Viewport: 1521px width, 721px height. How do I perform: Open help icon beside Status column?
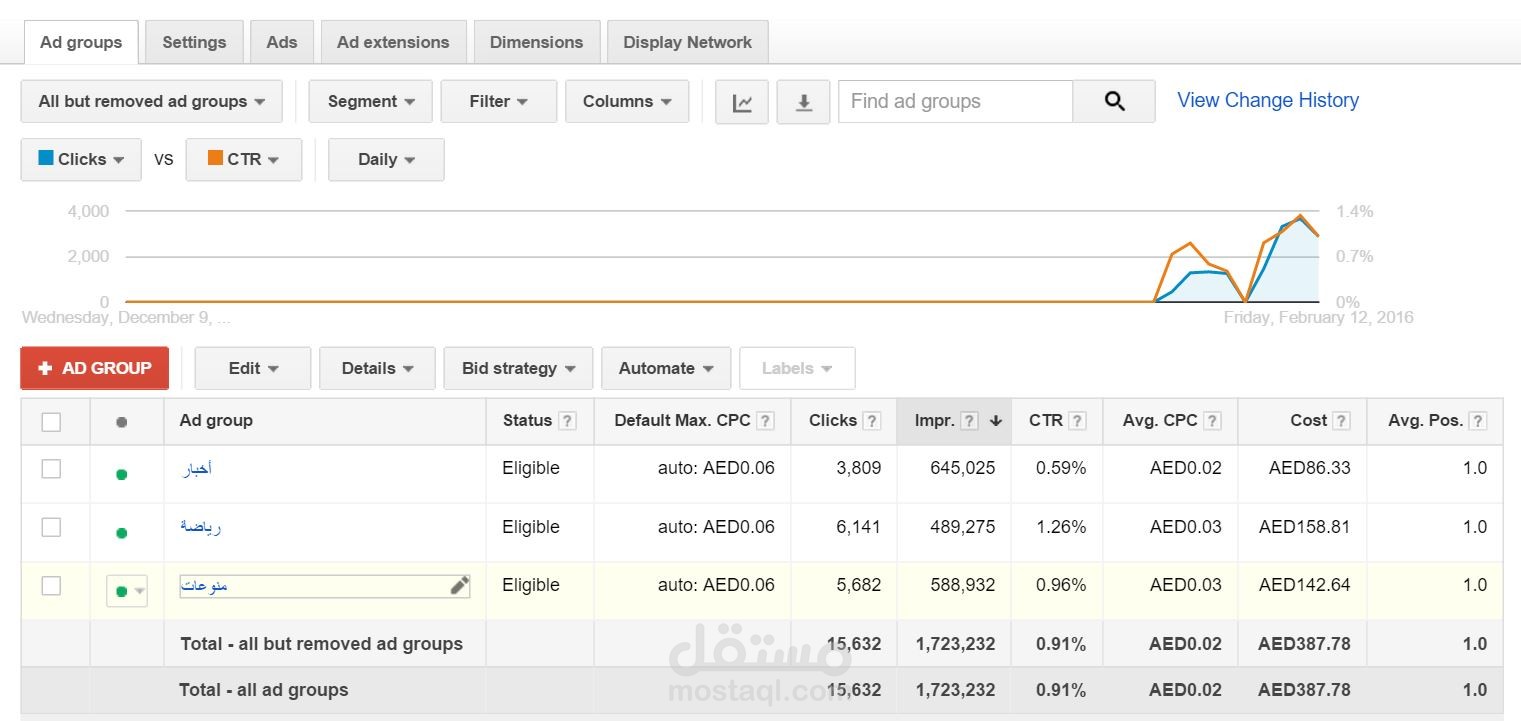(567, 421)
